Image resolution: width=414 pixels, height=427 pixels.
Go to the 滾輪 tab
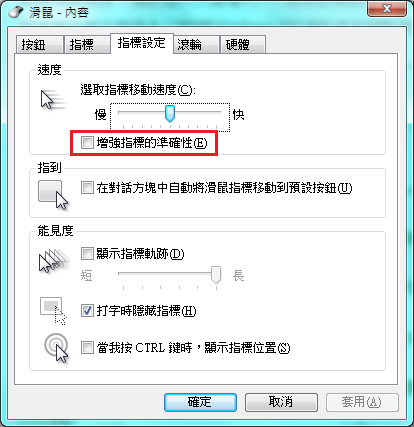(x=196, y=44)
